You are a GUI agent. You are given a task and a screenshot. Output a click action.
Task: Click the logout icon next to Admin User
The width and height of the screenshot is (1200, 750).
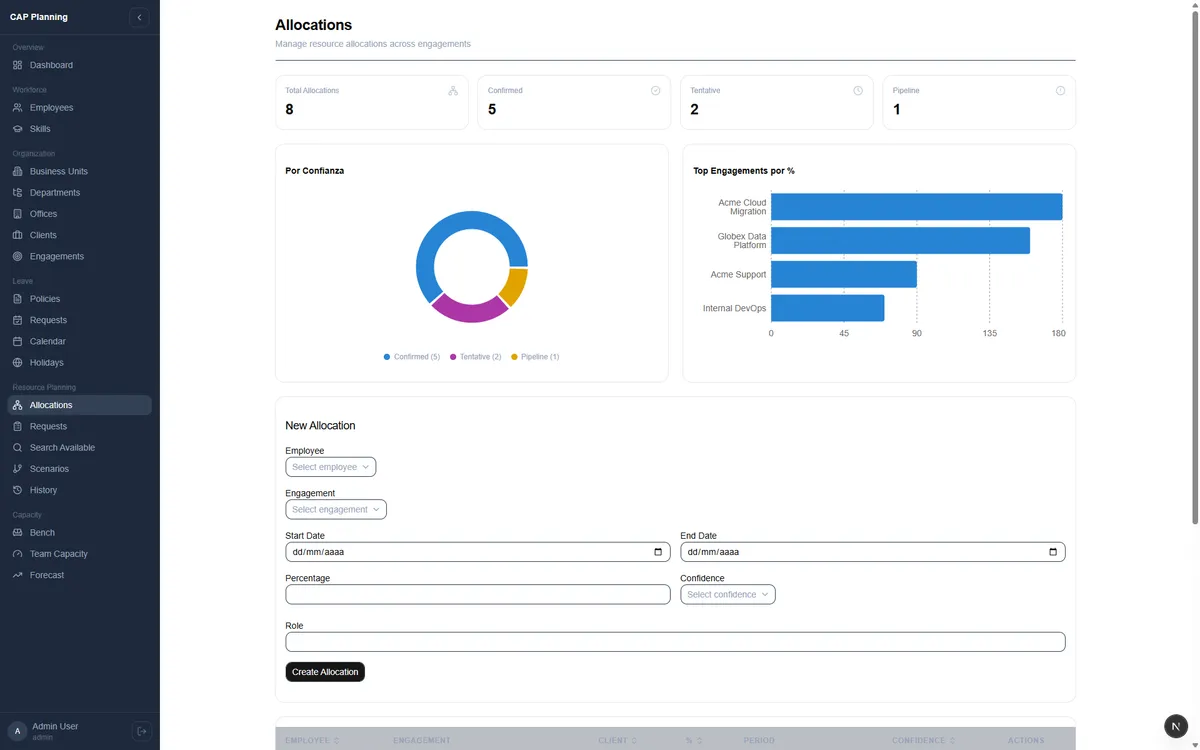pyautogui.click(x=141, y=731)
